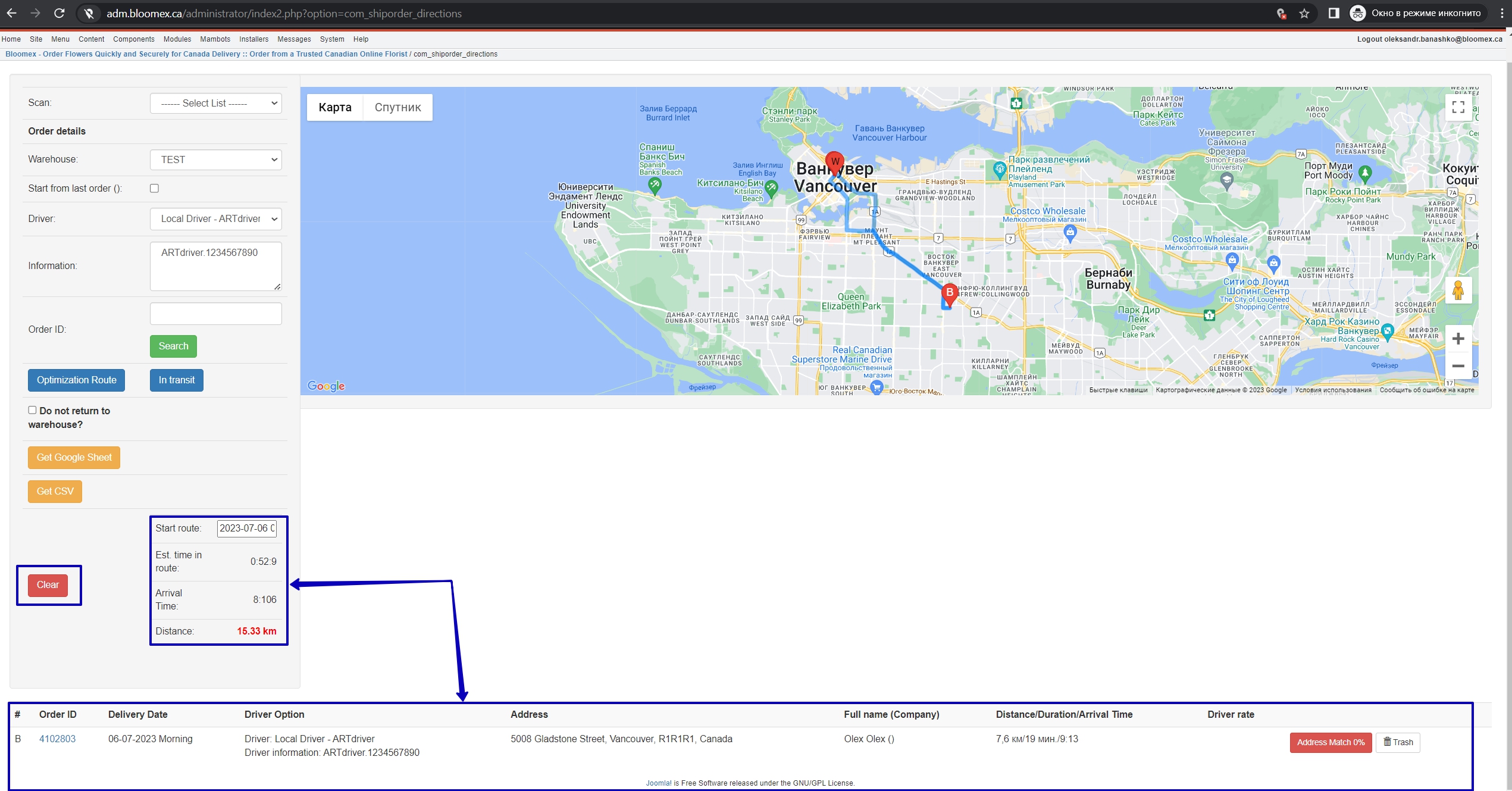Screen dimensions: 1512x791
Task: Open the Installers menu
Action: coord(253,39)
